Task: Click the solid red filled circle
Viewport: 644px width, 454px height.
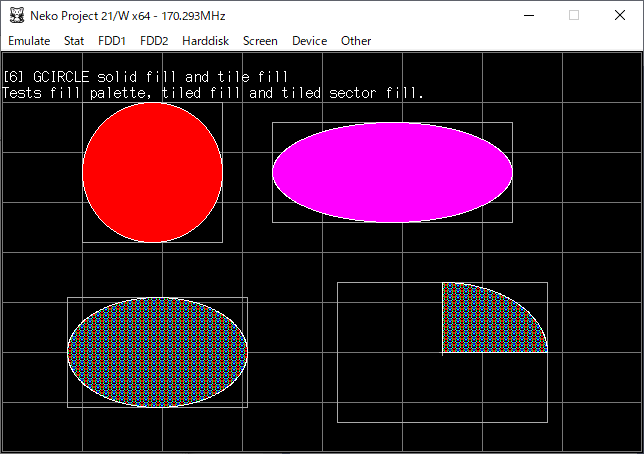Action: 152,173
